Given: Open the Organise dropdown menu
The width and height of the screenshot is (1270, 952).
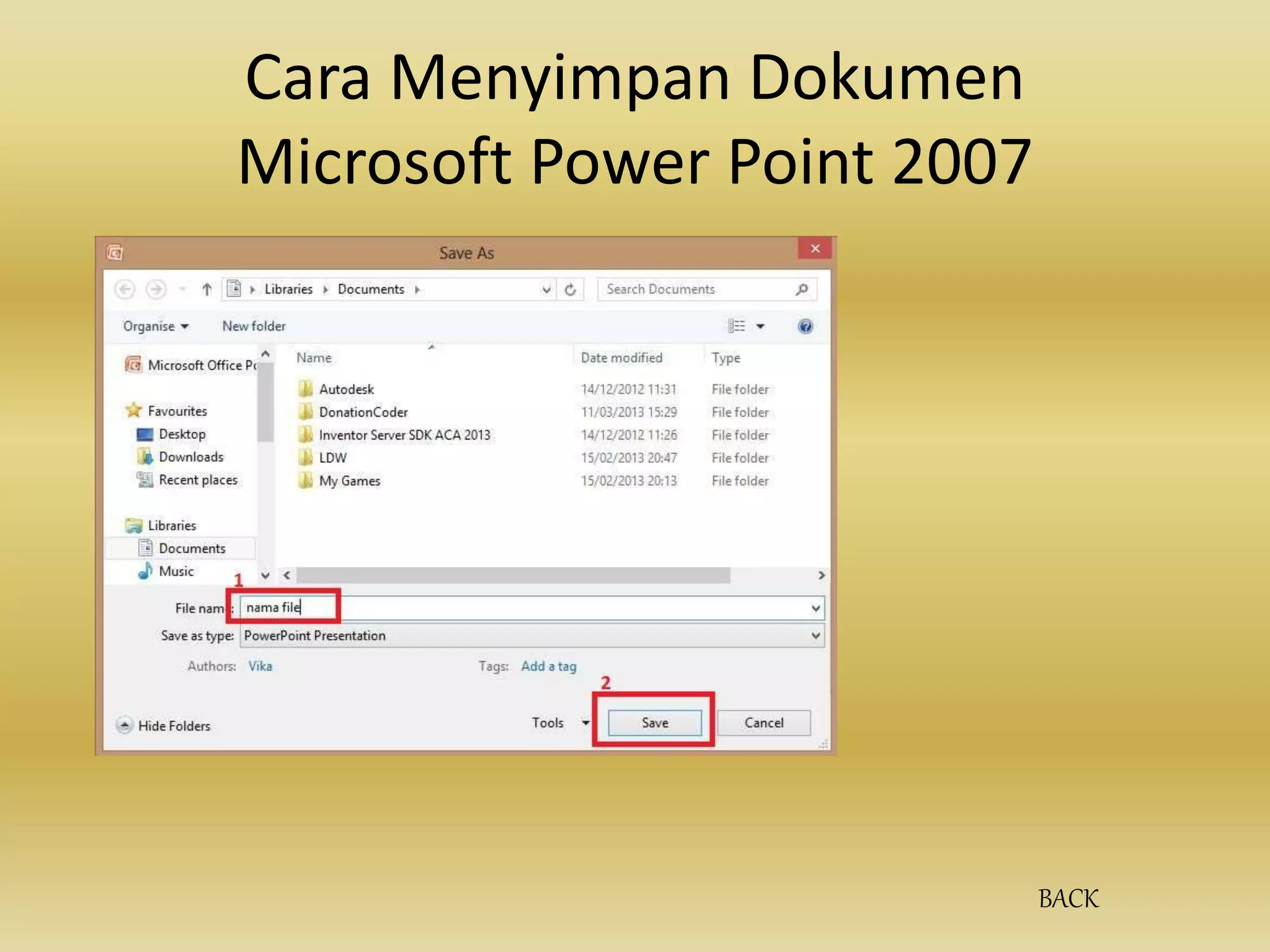Looking at the screenshot, I should click(x=156, y=327).
